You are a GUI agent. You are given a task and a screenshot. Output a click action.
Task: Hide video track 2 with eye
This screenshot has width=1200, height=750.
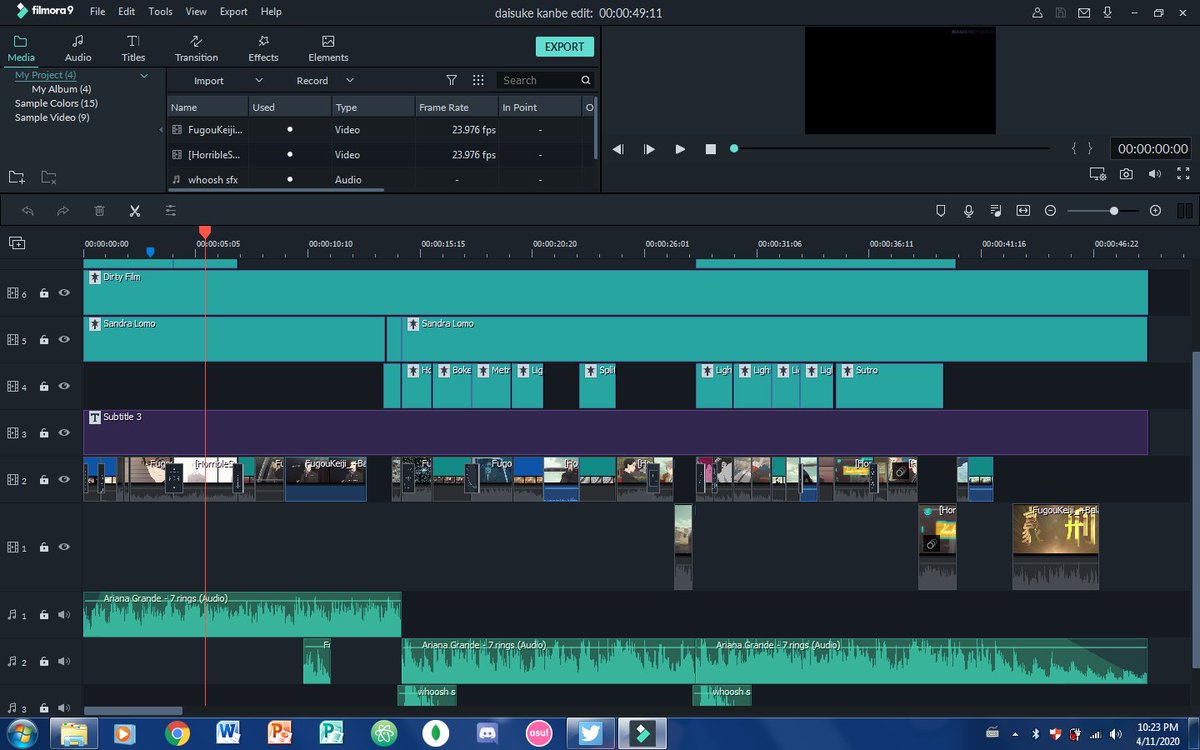[x=64, y=480]
